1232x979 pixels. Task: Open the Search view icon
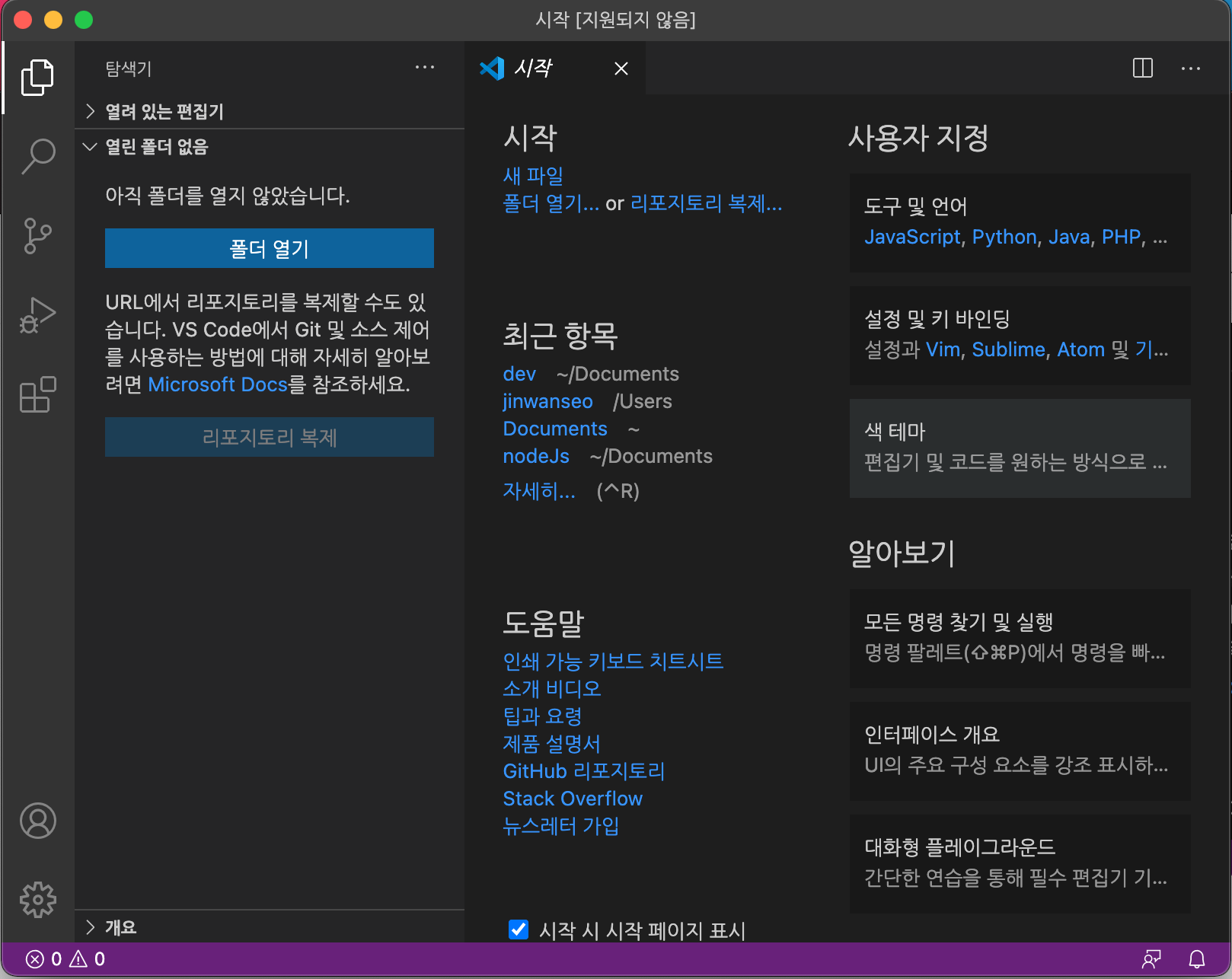[x=37, y=156]
